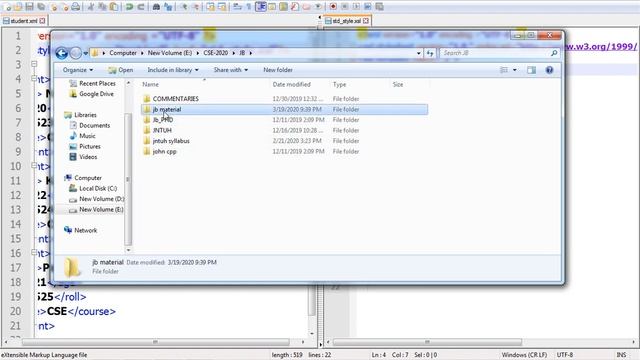Click CSE-2020 in the address breadcrumb
The width and height of the screenshot is (640, 360).
click(x=216, y=53)
